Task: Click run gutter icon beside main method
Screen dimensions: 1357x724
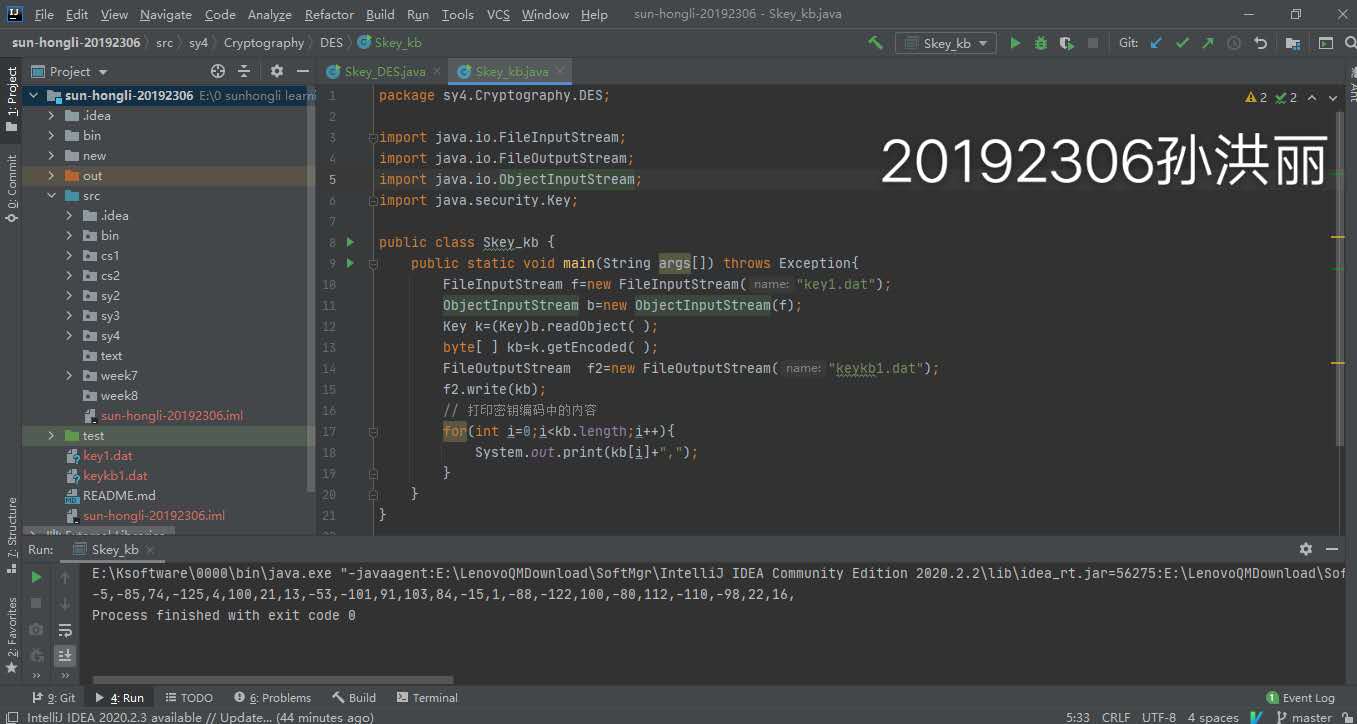Action: pyautogui.click(x=350, y=263)
